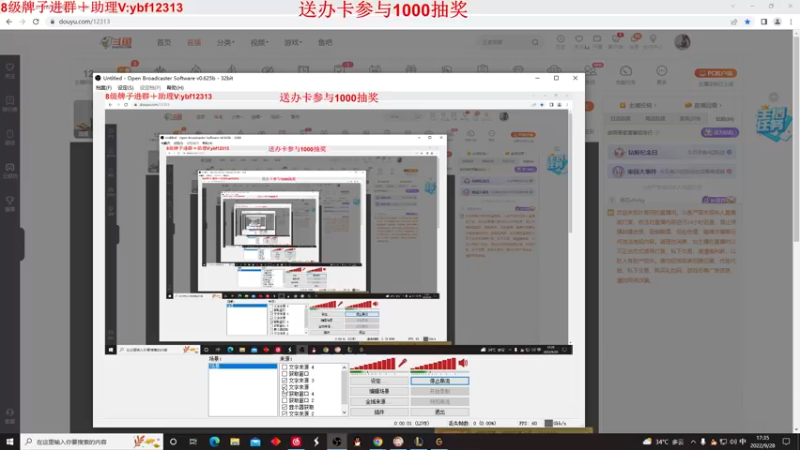Check the '文字来源 4' source checkbox
Screen dimensions: 800x450
(285, 367)
